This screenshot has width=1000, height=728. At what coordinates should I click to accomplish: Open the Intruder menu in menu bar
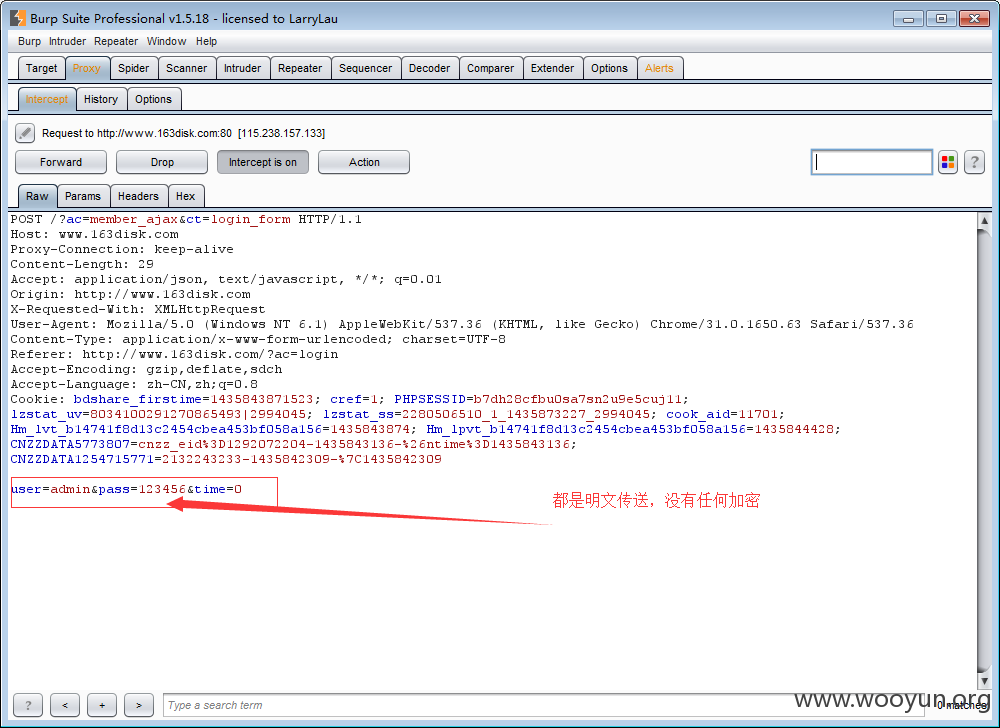pos(67,41)
